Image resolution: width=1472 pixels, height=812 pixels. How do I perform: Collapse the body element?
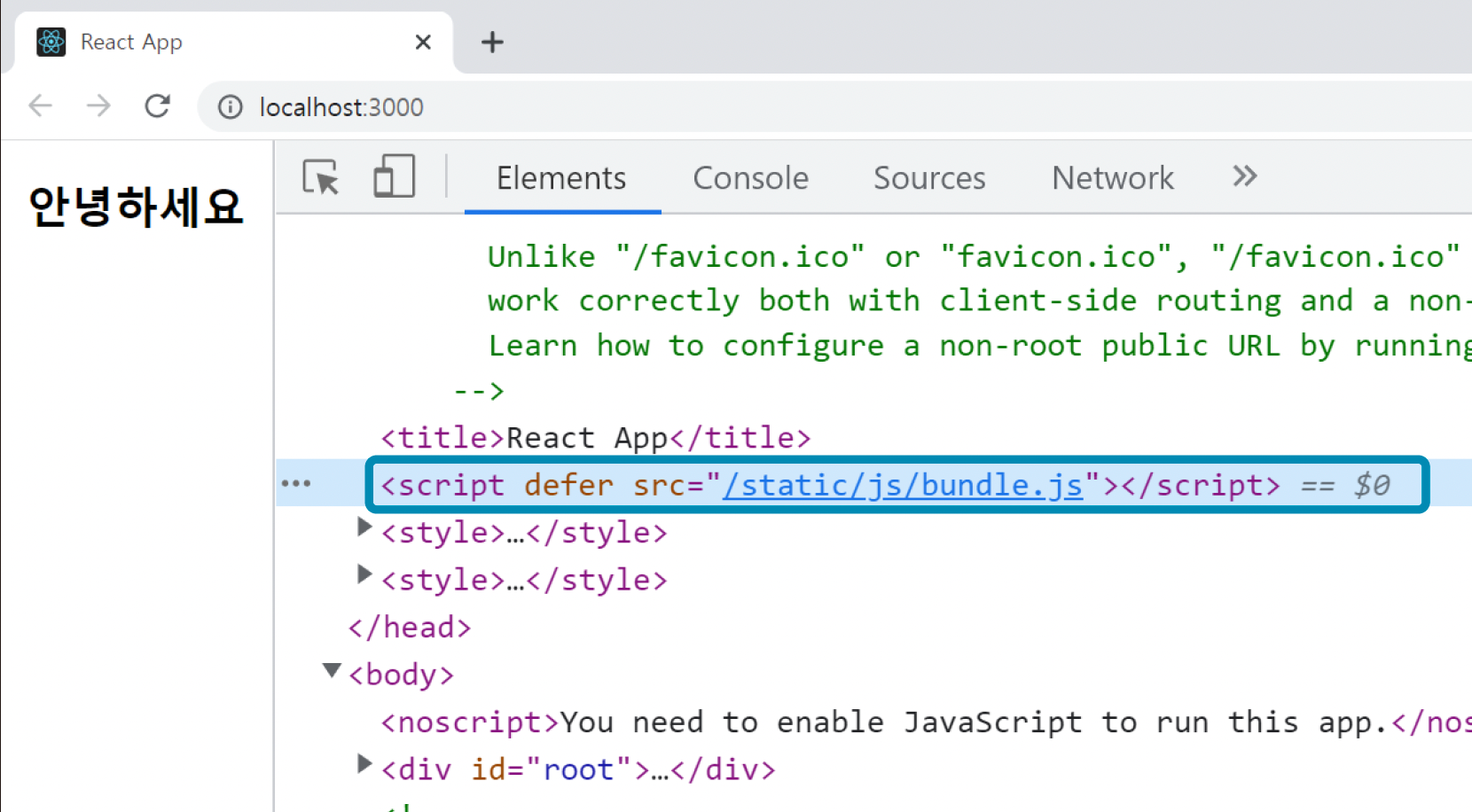[332, 670]
